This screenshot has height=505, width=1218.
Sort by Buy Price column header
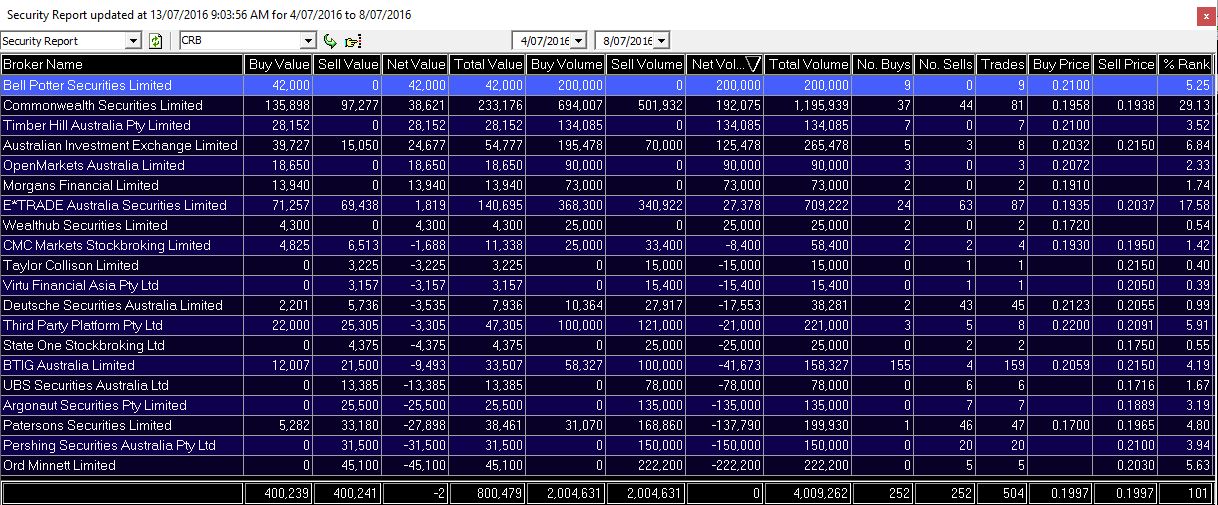1062,65
